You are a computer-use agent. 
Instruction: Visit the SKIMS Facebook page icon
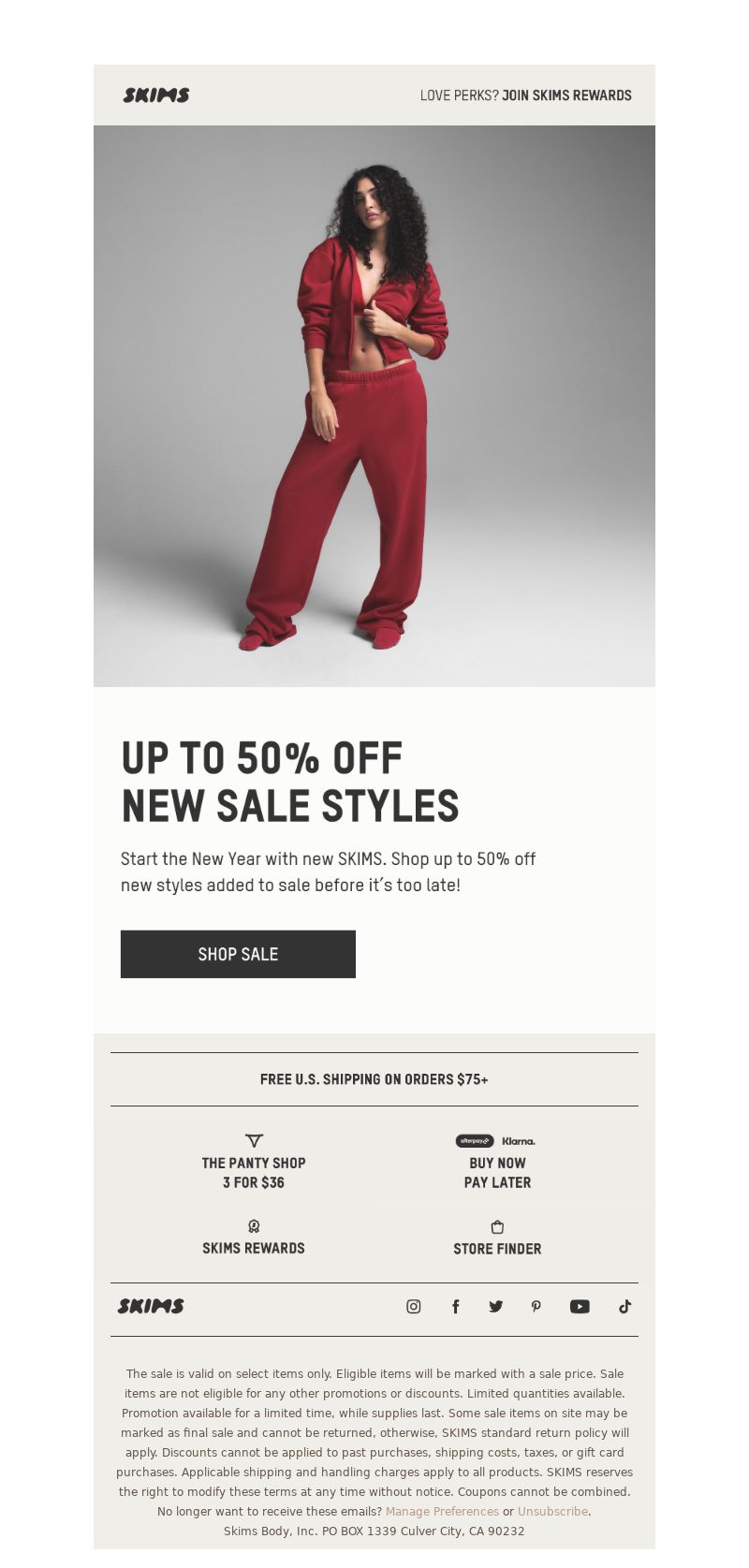(455, 1306)
